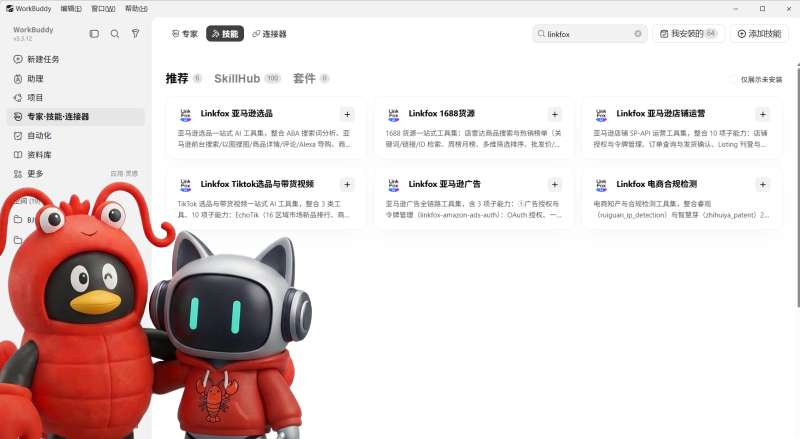Screen dimensions: 800x439
Task: Click the Linkfox 亚马逊选品 logo icon
Action: [186, 114]
